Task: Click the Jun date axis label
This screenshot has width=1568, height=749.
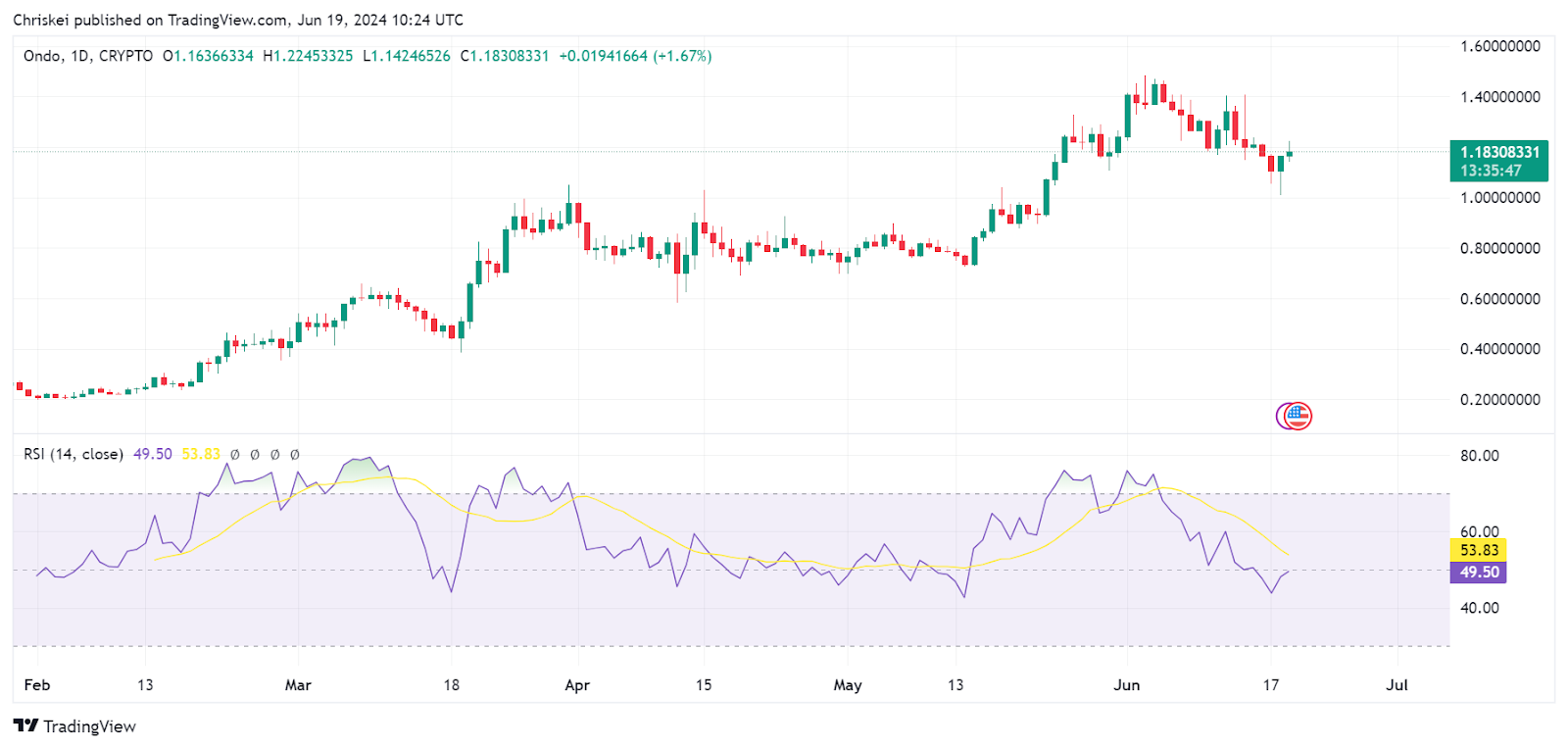Action: [1127, 685]
